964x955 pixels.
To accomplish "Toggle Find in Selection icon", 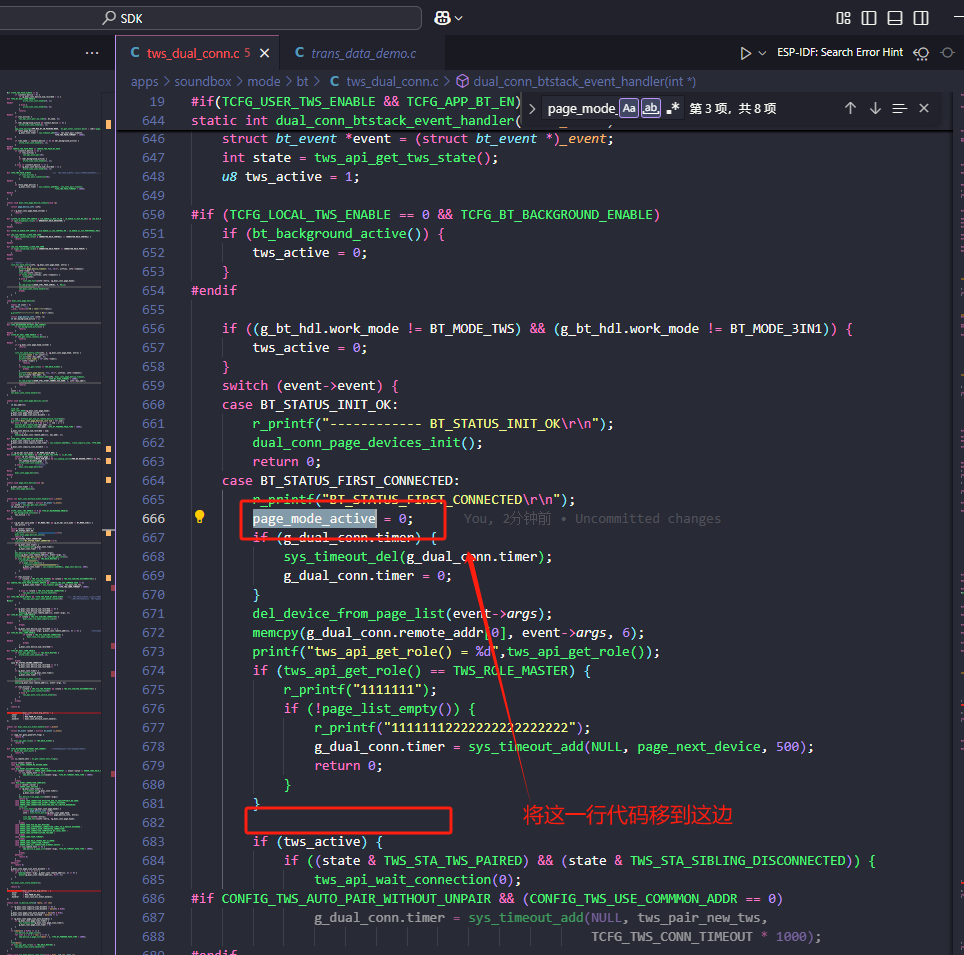I will [x=899, y=108].
